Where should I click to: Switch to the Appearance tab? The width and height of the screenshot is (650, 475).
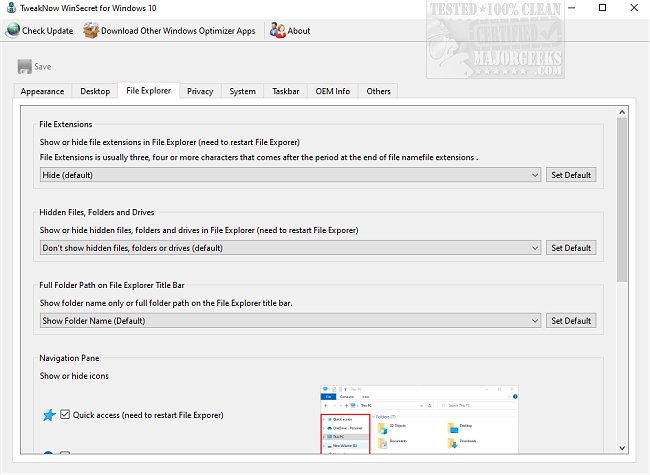point(42,91)
